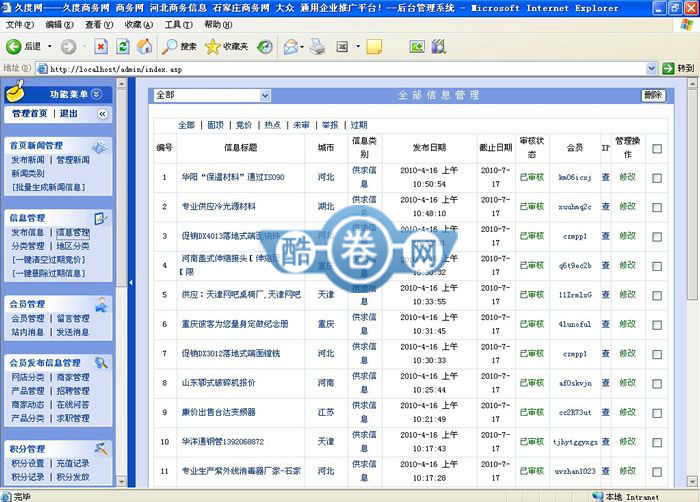Viewport: 700px width, 502px height.
Task: Open the 文件(F) menu
Action: [x=20, y=25]
